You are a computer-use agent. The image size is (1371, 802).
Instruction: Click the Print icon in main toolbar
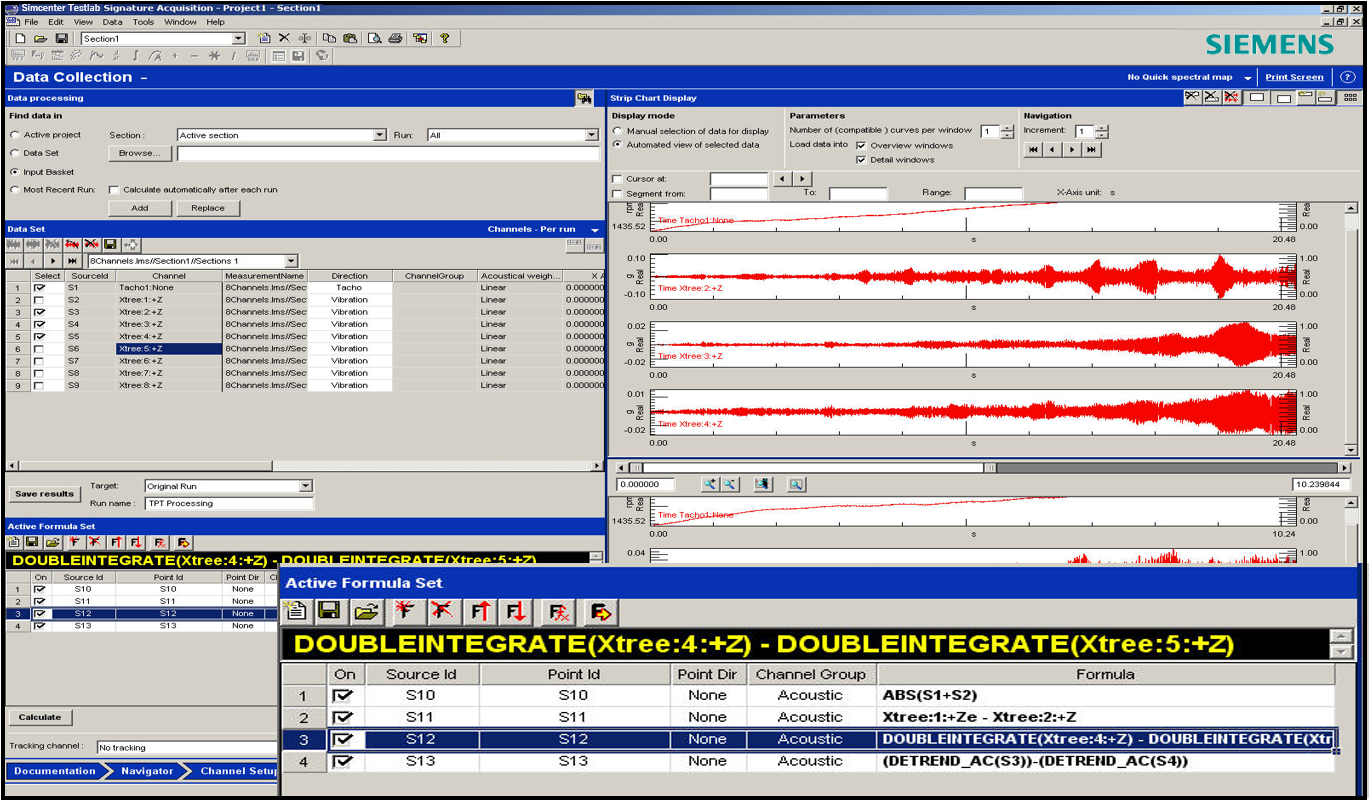[x=395, y=39]
